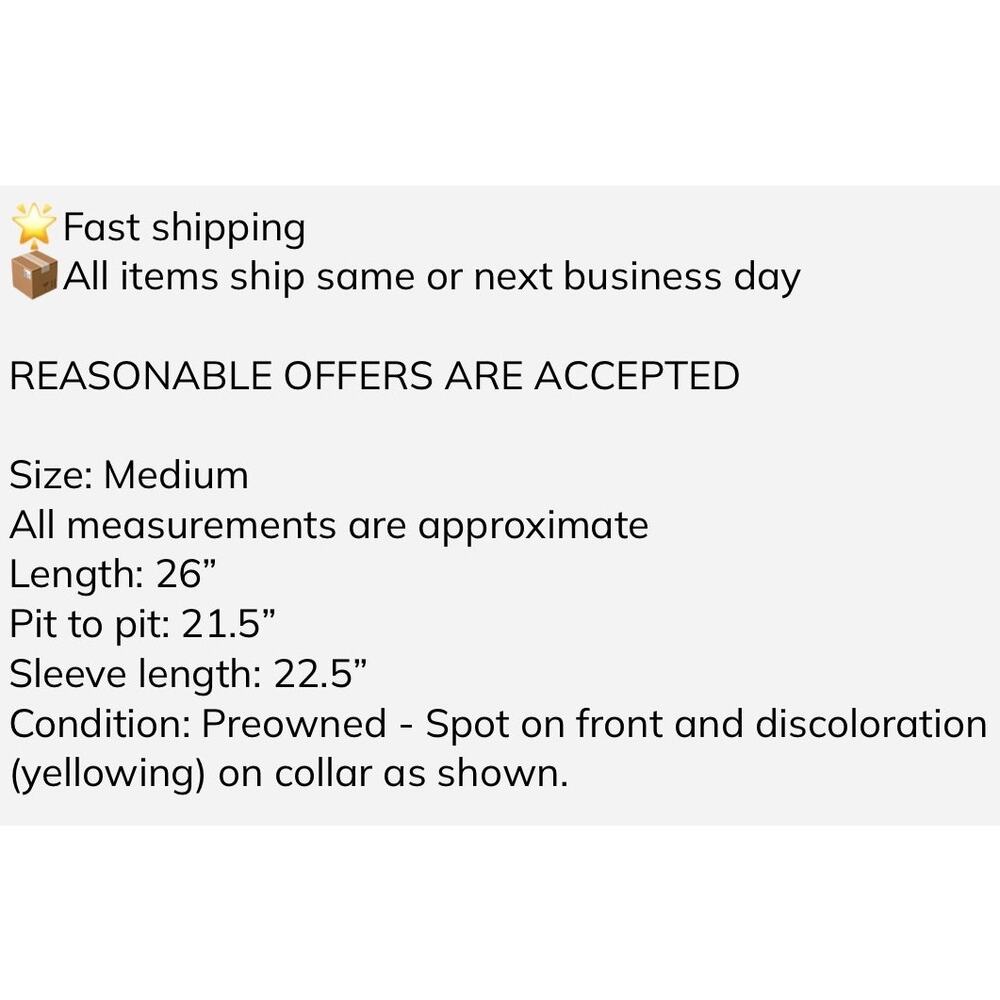
Task: Click the cardboard package emoji
Action: 34,277
